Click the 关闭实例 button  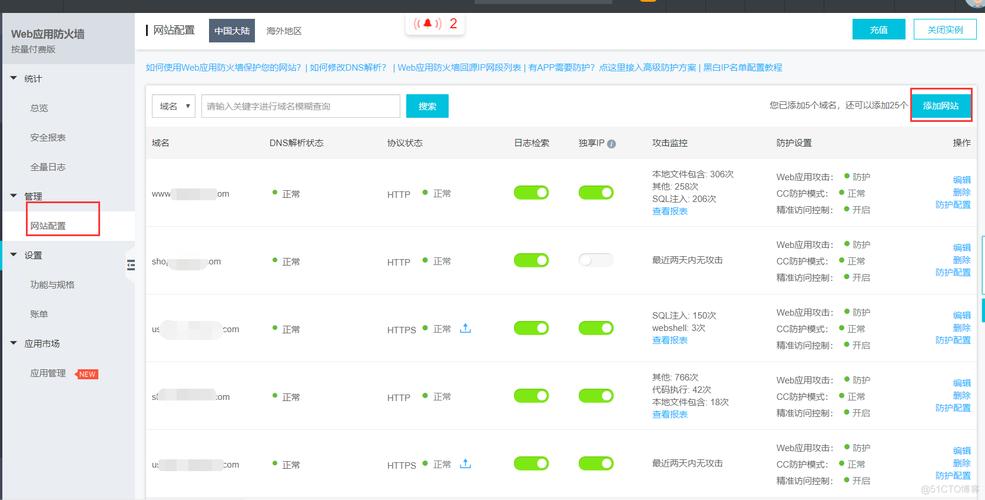(x=945, y=30)
